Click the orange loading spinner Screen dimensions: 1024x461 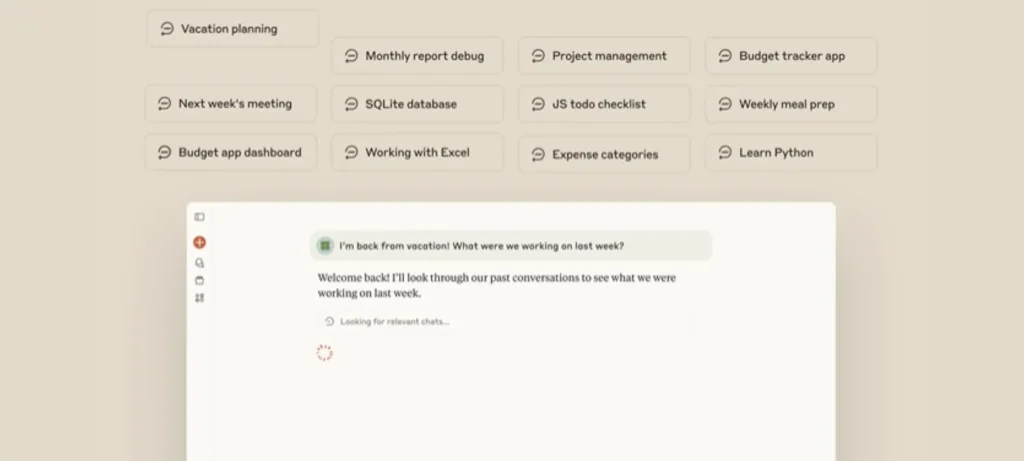point(324,353)
